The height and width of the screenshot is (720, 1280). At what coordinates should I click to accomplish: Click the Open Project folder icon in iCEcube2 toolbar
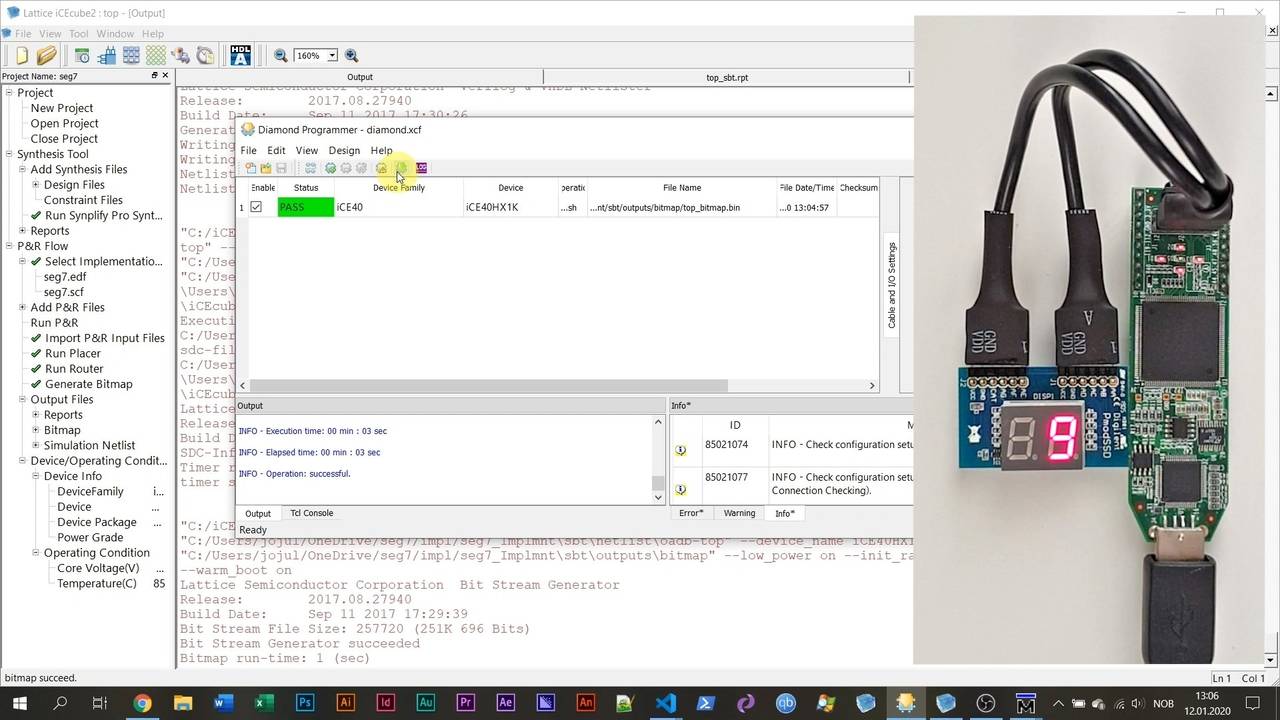(x=47, y=56)
